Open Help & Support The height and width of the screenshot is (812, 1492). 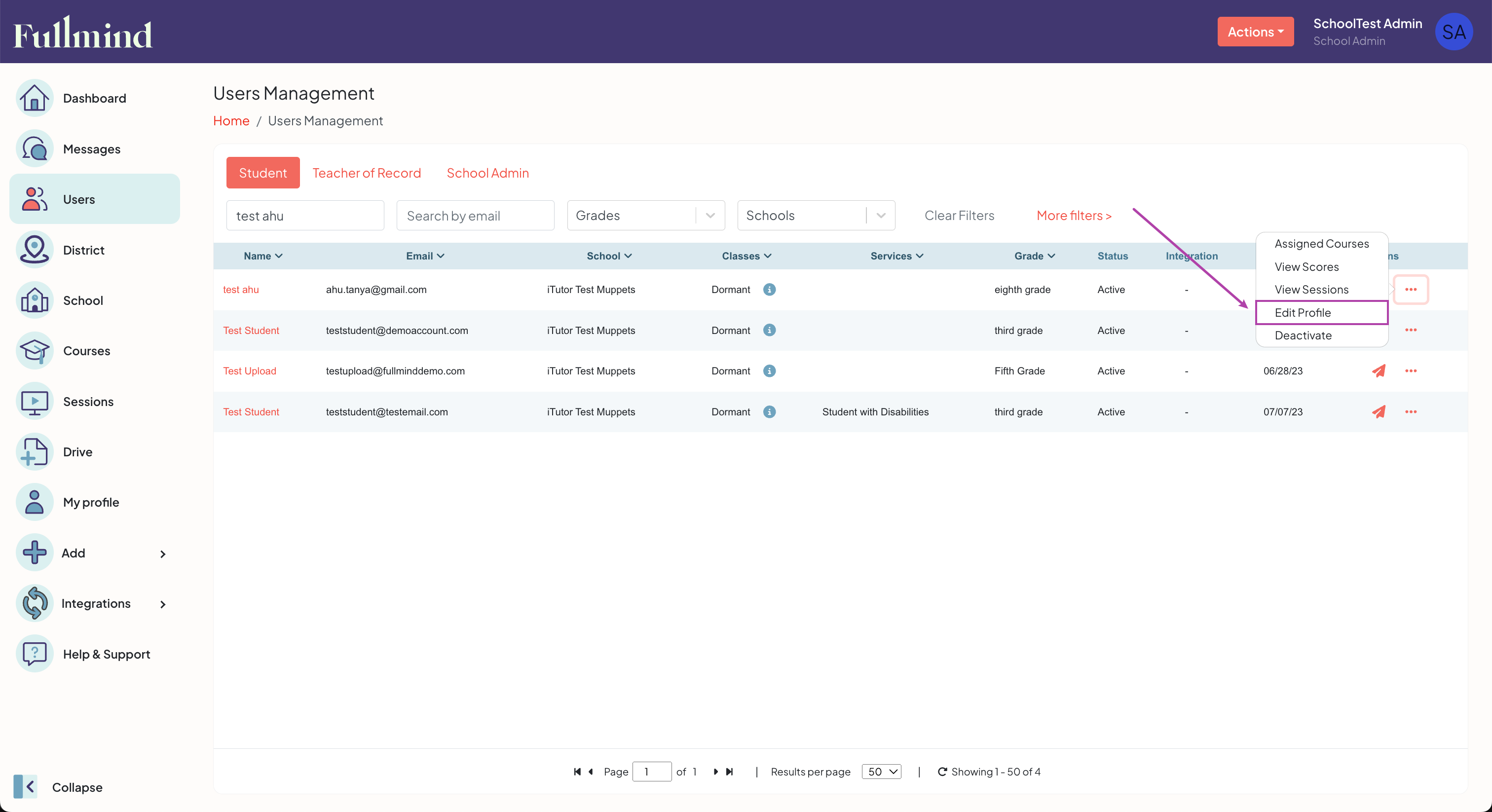pyautogui.click(x=107, y=654)
